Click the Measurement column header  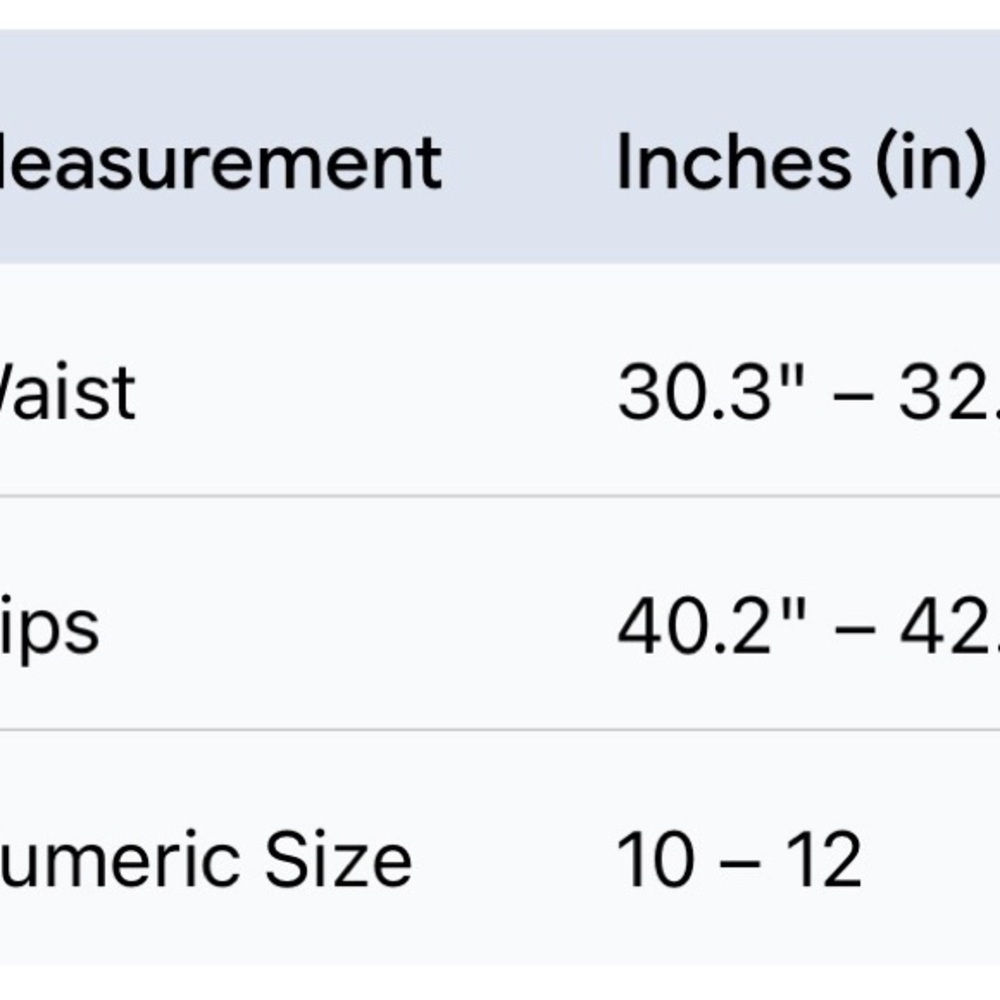220,162
